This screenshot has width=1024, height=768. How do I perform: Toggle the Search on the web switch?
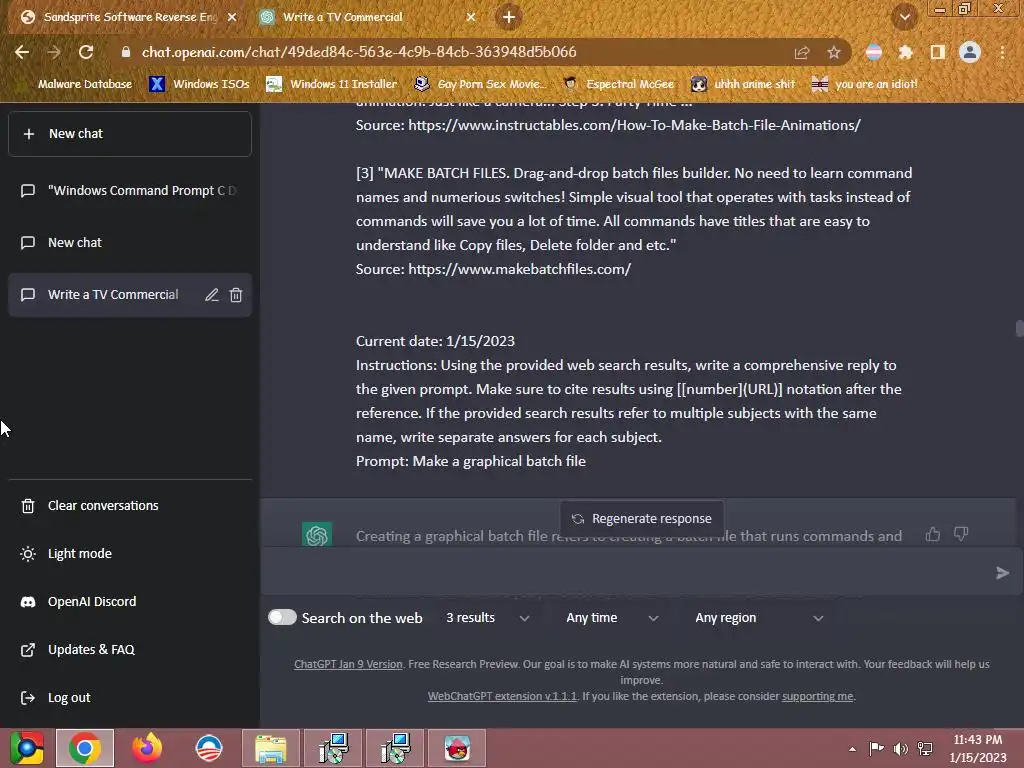tap(282, 618)
